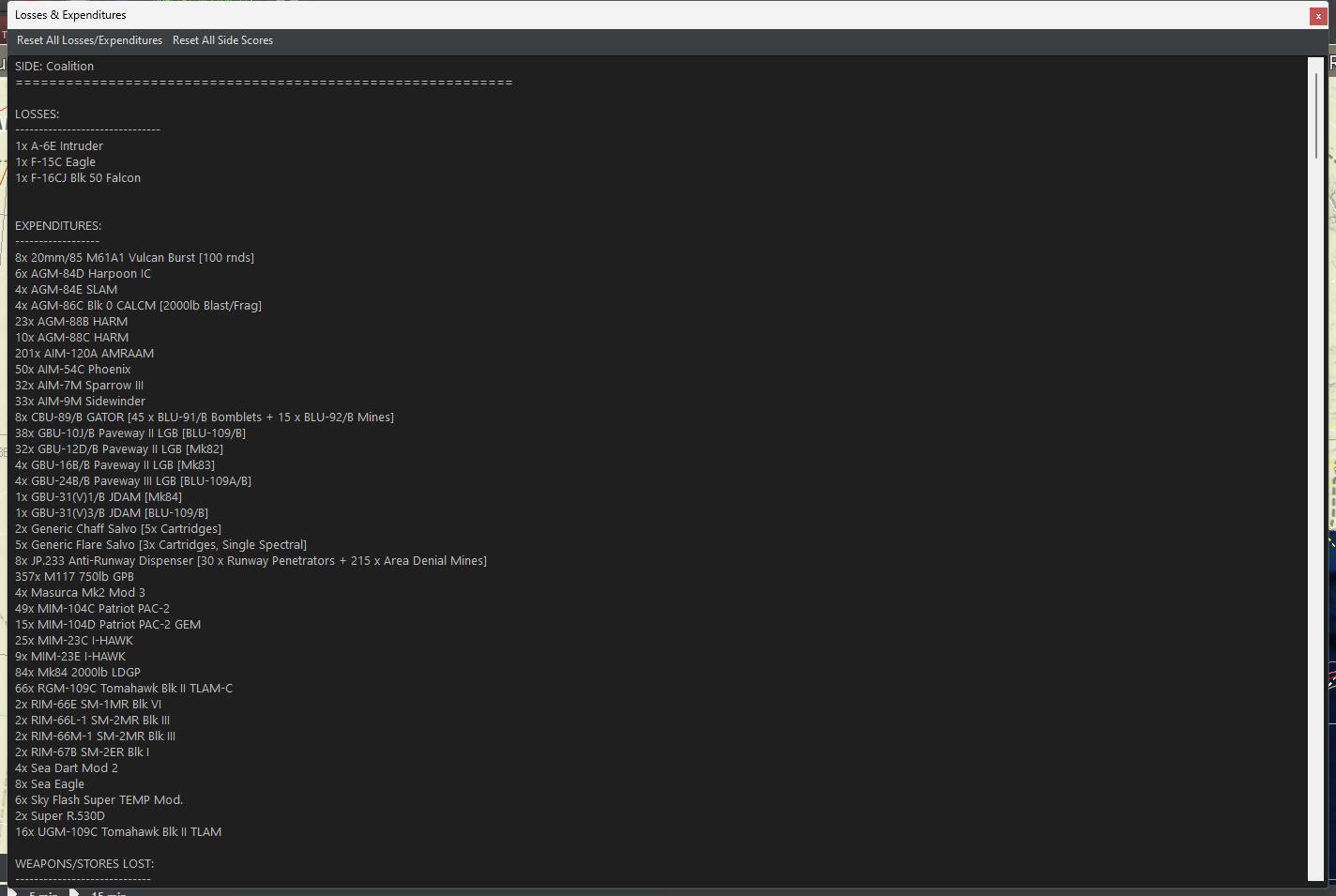The height and width of the screenshot is (896, 1336).
Task: Click the '2x Super R.530D' line
Action: click(60, 816)
